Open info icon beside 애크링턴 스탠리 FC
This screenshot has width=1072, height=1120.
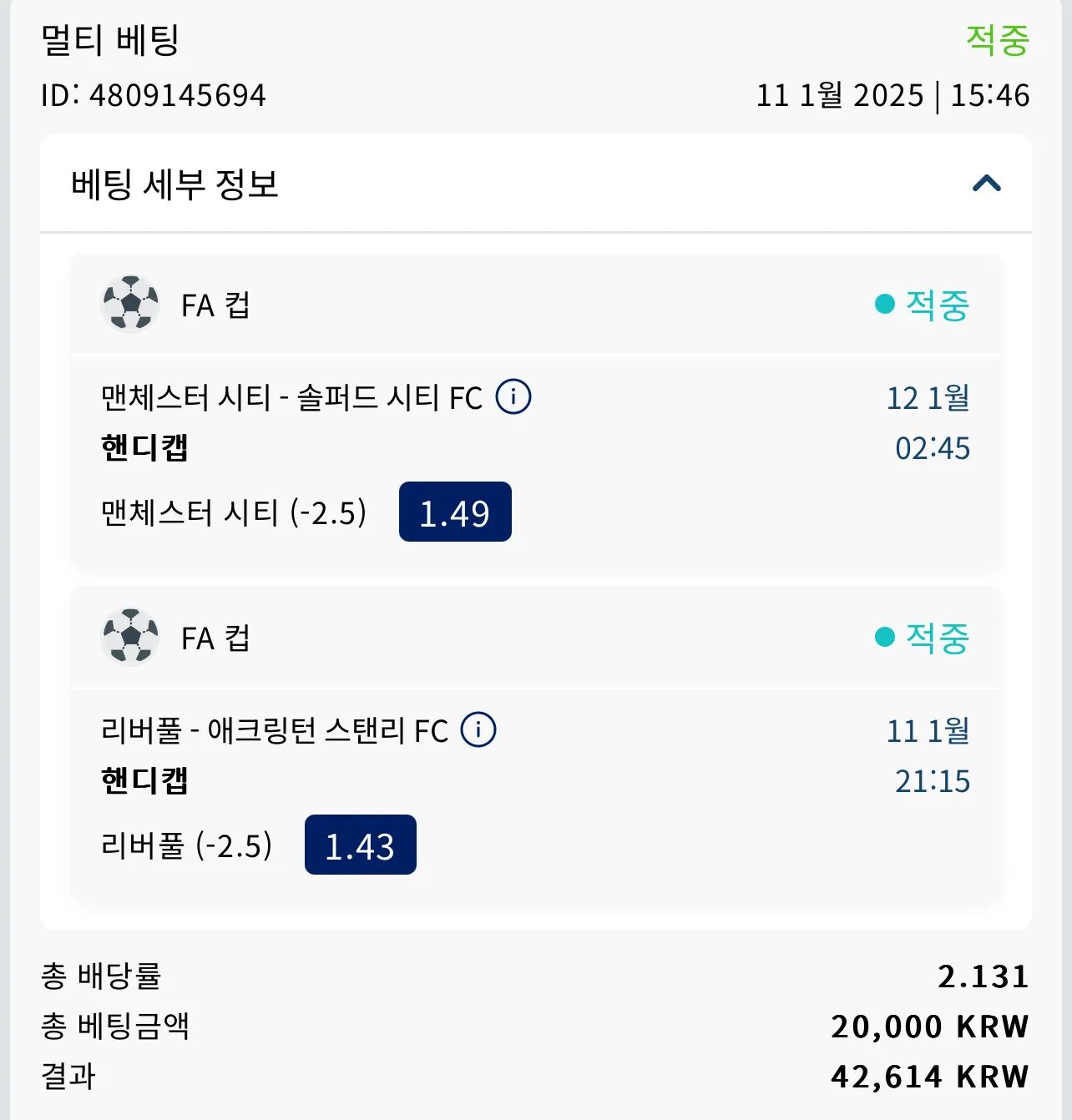pyautogui.click(x=478, y=729)
